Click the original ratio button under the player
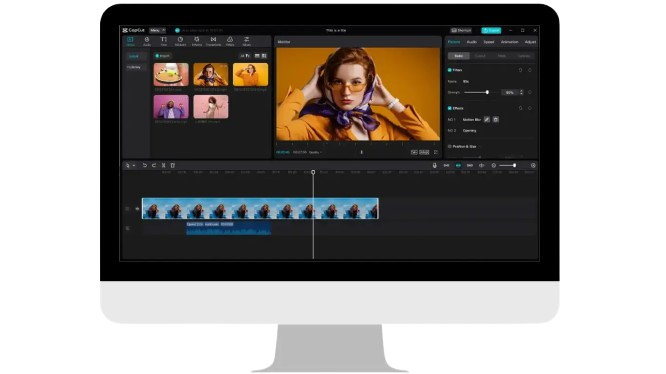This screenshot has height=374, width=666. click(424, 152)
